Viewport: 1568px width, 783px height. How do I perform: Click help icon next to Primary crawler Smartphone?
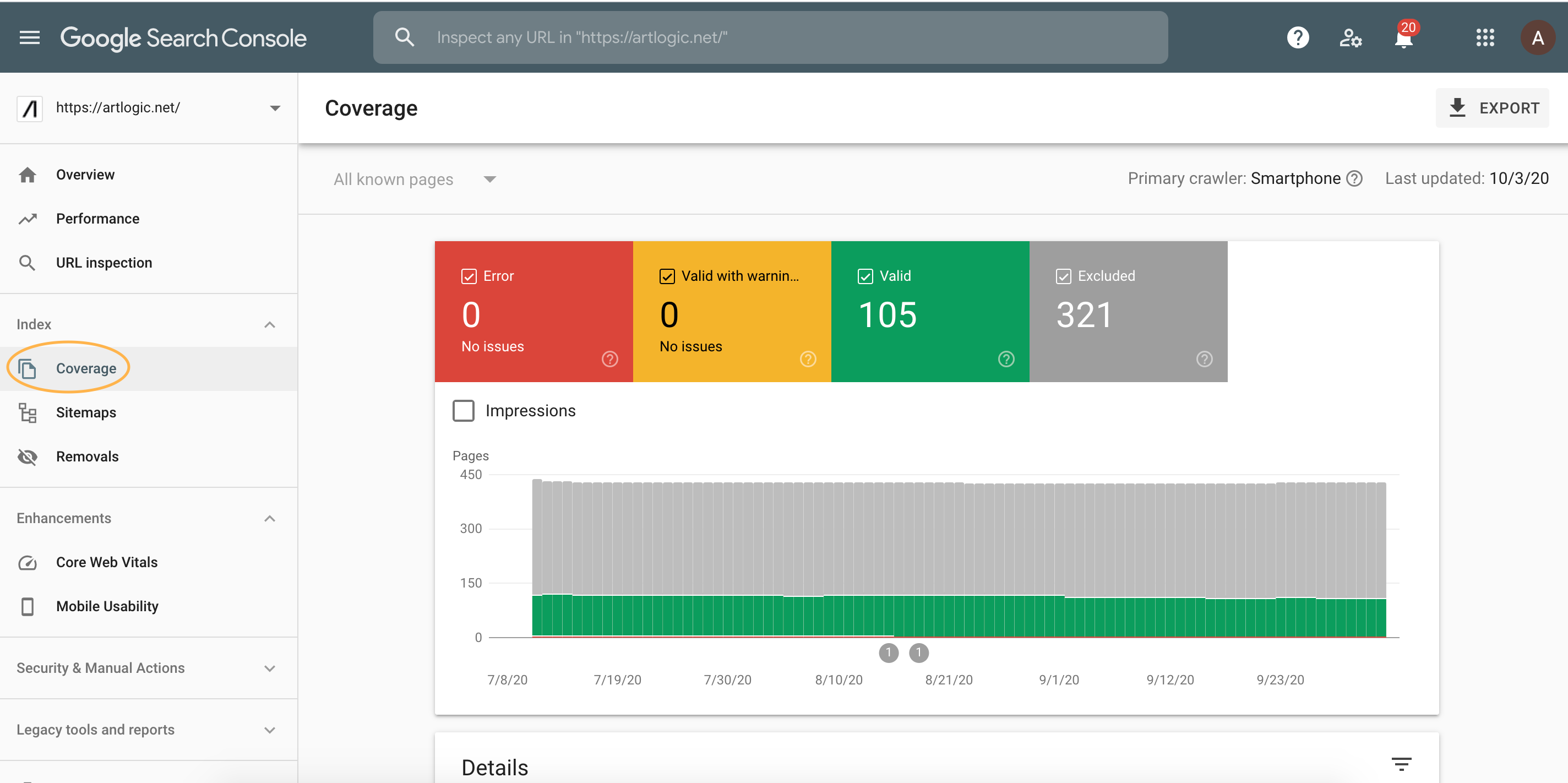click(1354, 178)
